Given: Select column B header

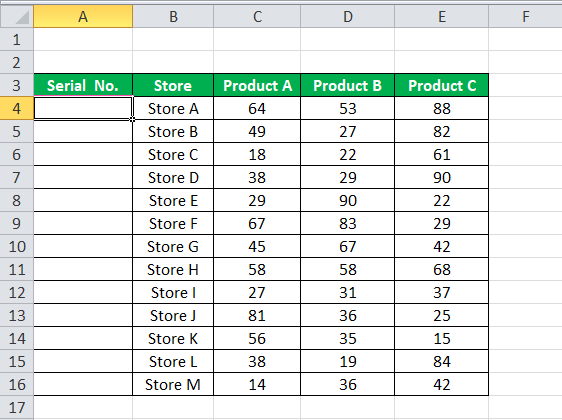Looking at the screenshot, I should (x=173, y=16).
